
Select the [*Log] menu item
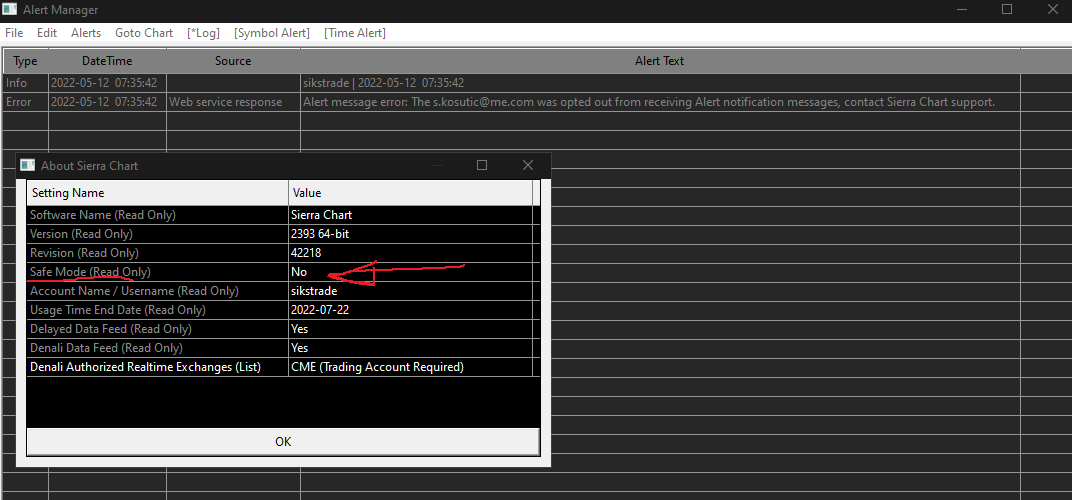click(x=204, y=33)
